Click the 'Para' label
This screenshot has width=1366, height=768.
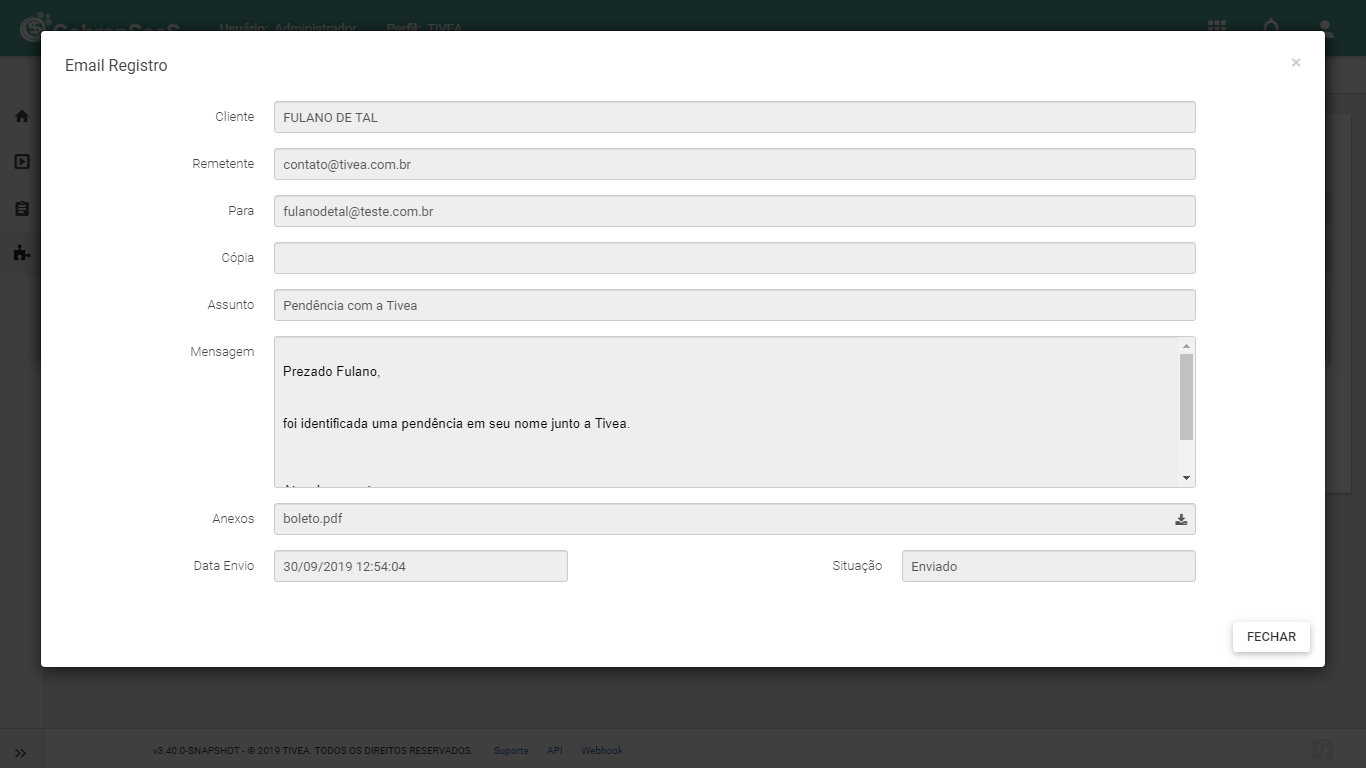[241, 211]
